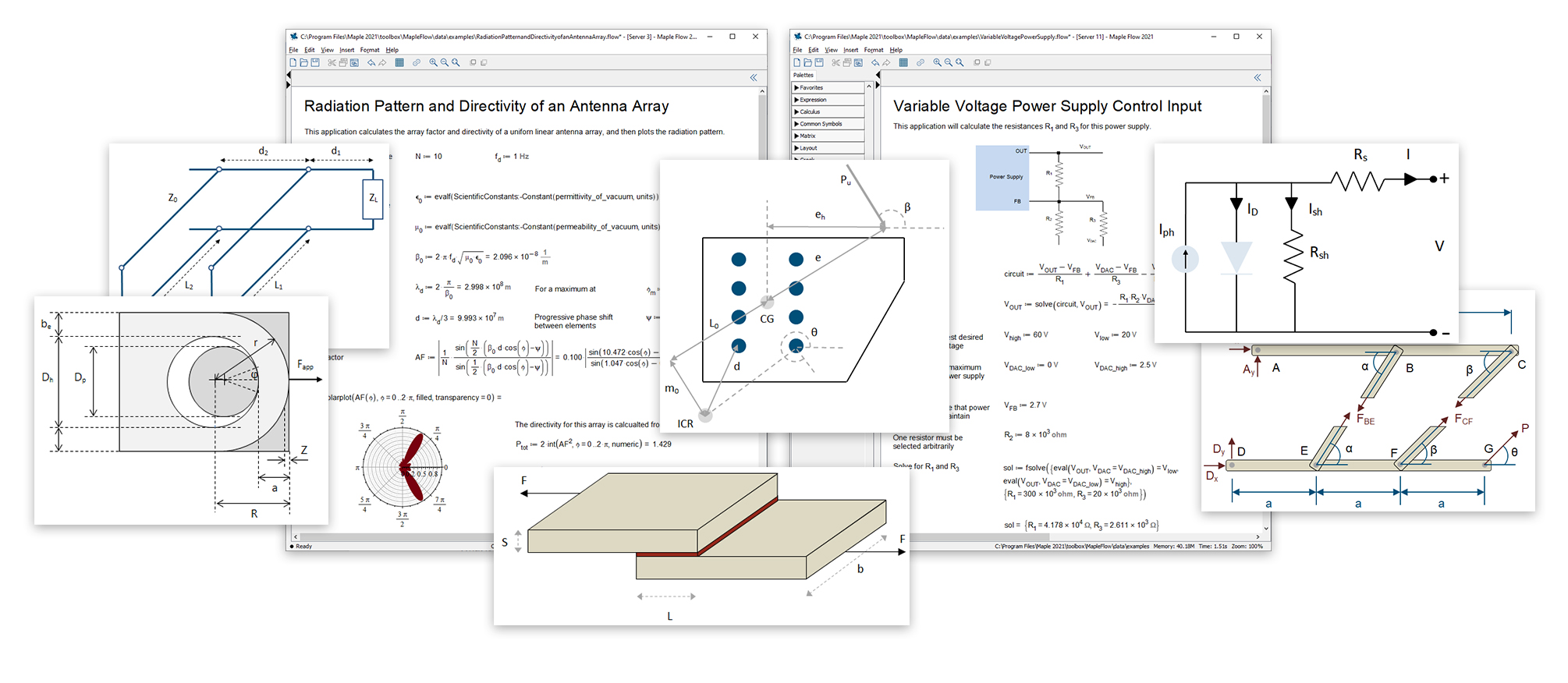
Task: Click New Document icon in Antenna Array window
Action: (x=293, y=62)
